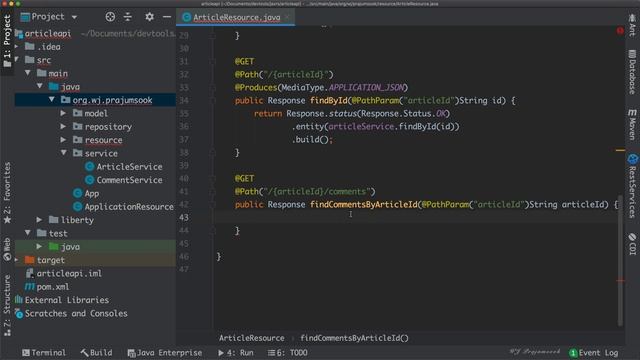The image size is (640, 360).
Task: Click the fold marker on line 34
Action: (212, 100)
